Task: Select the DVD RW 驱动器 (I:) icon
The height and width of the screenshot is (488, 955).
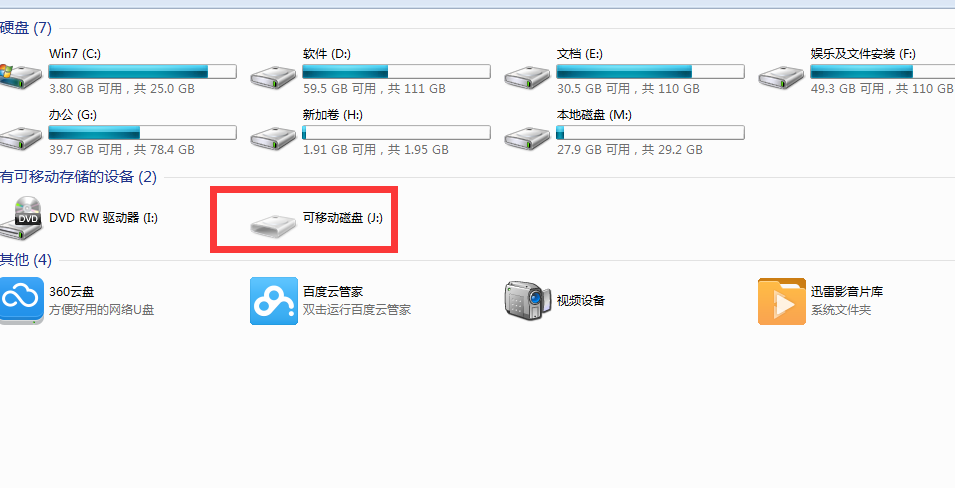Action: coord(21,218)
